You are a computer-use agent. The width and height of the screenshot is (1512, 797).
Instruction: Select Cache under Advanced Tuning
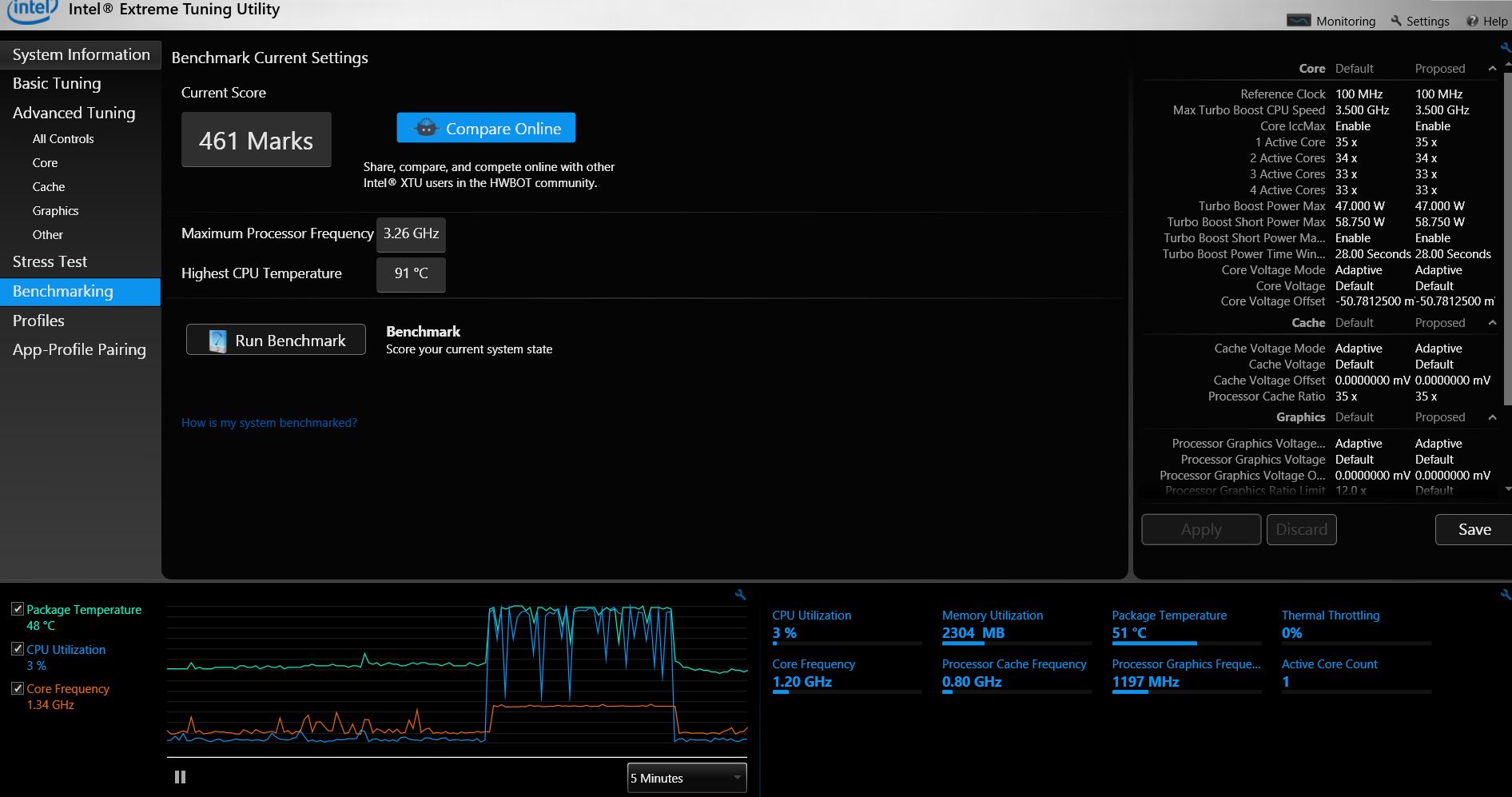tap(49, 186)
